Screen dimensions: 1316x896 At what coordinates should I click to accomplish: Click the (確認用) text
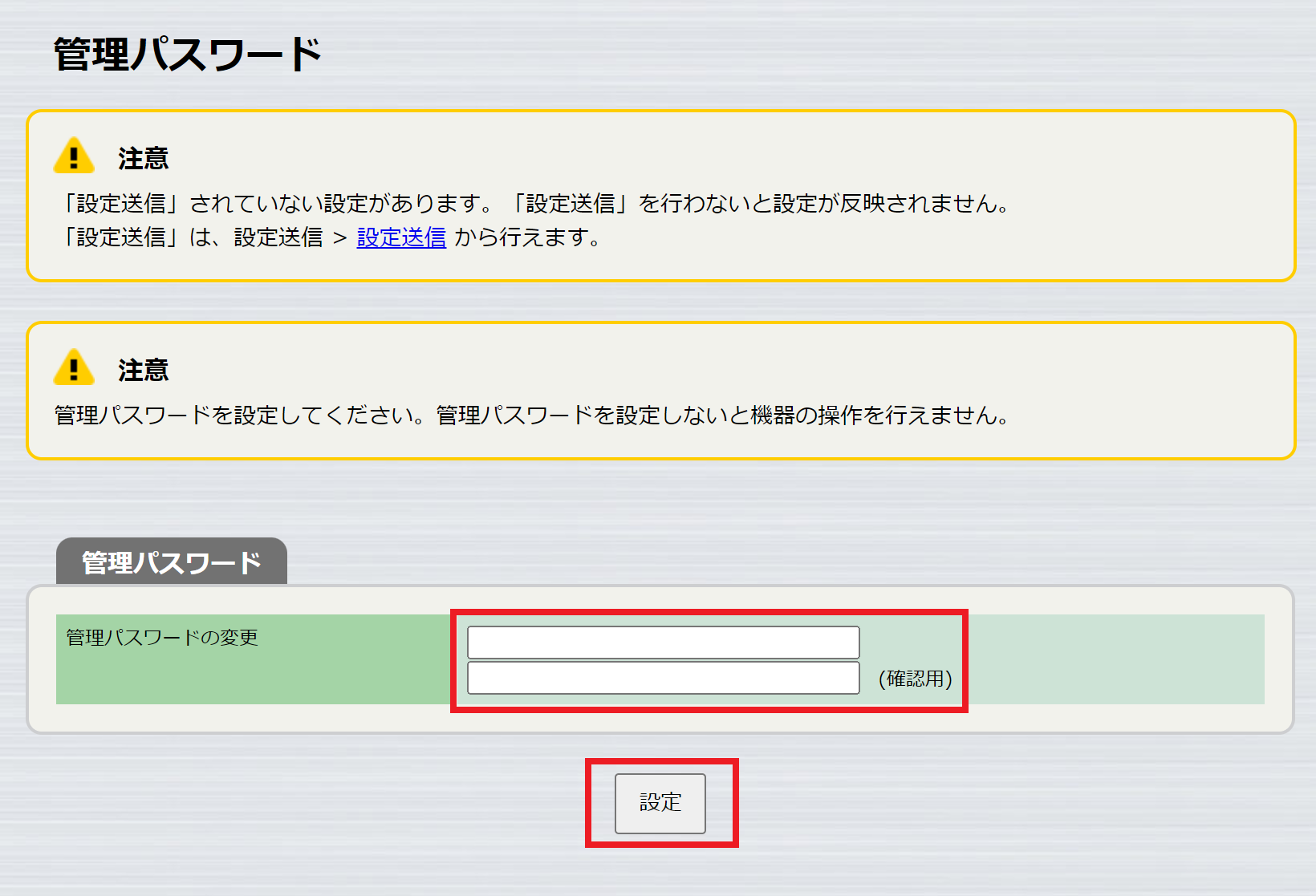(915, 679)
